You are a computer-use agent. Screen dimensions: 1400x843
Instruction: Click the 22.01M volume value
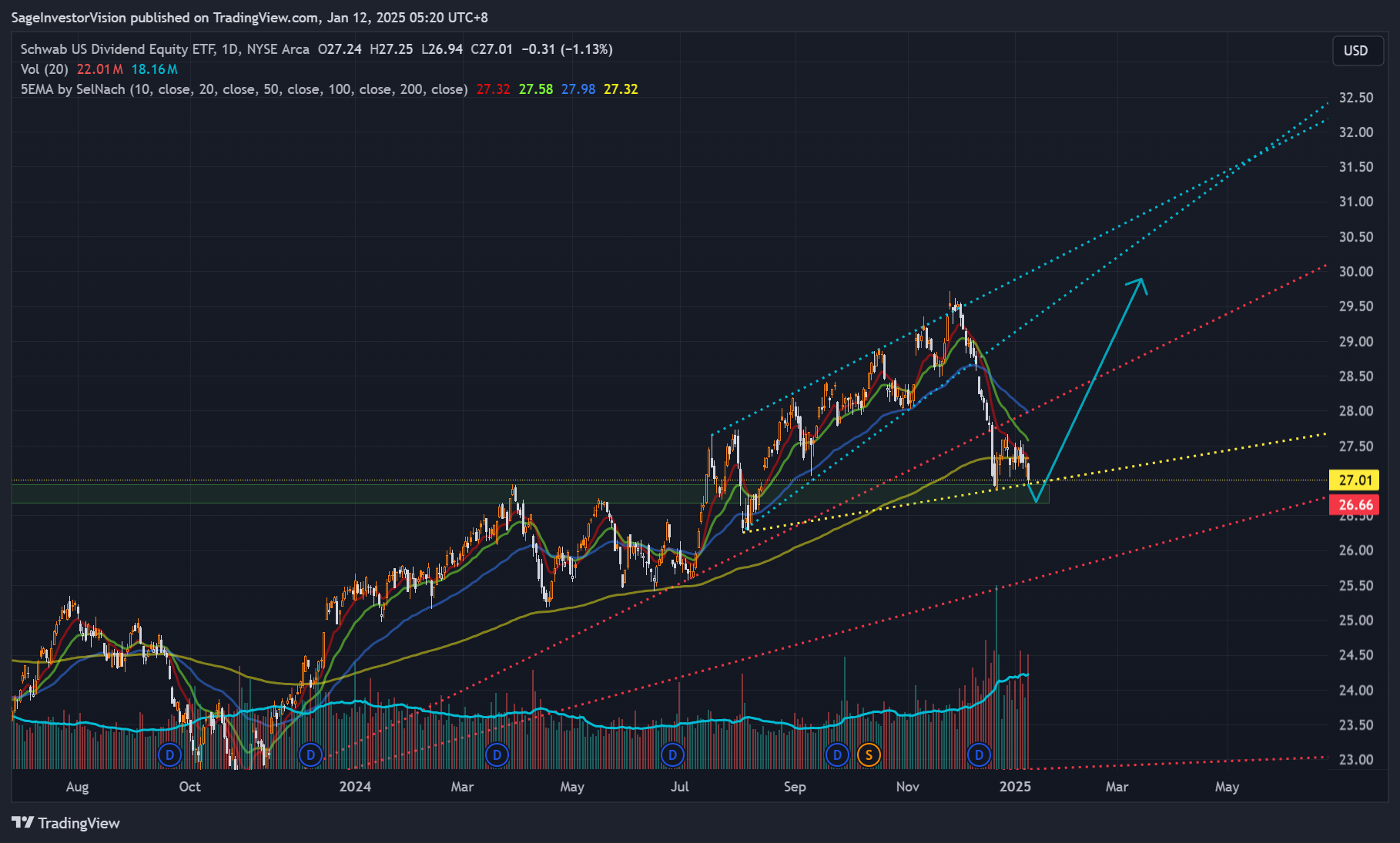(100, 69)
